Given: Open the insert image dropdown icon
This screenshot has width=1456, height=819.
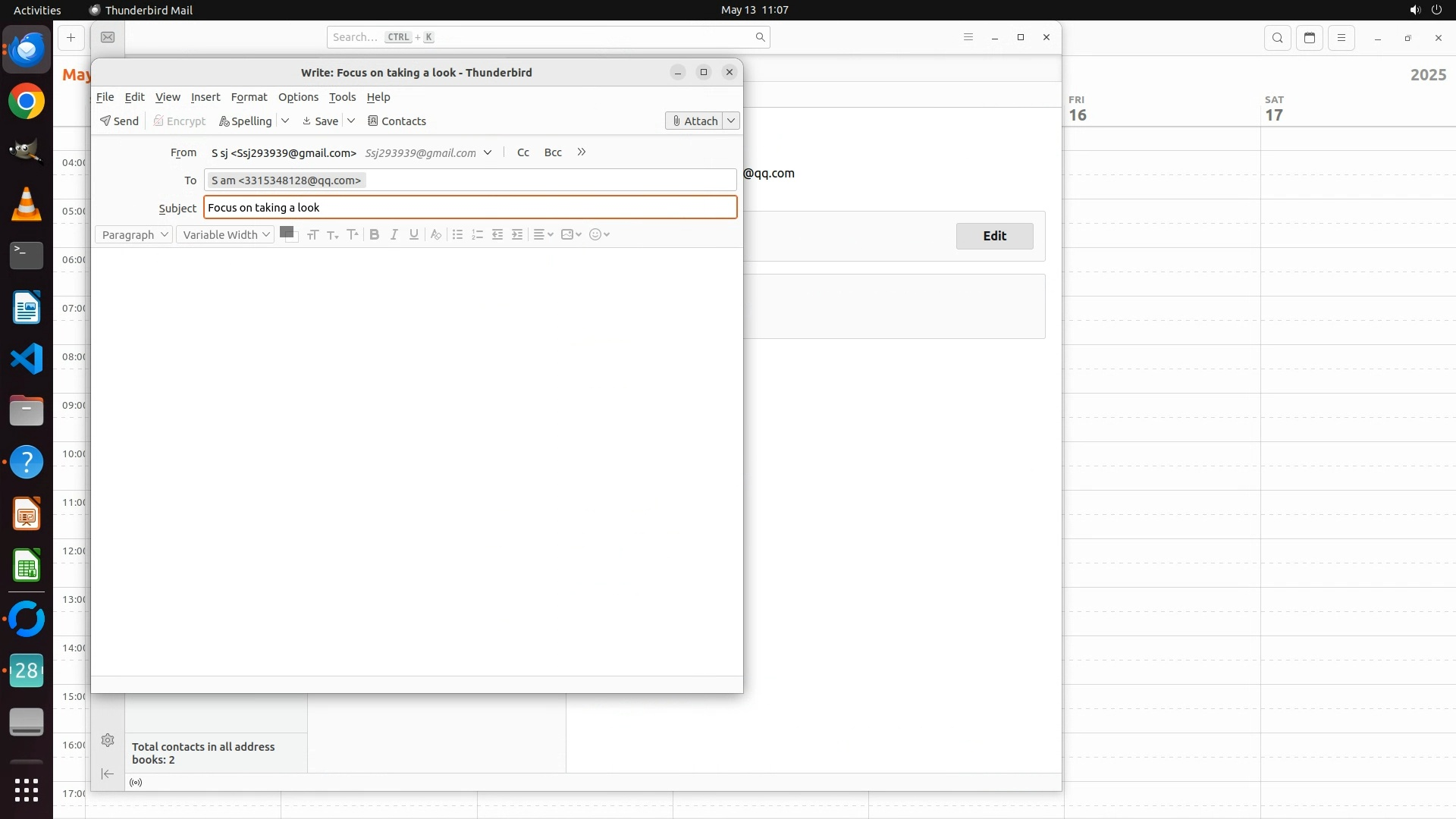Looking at the screenshot, I should (571, 235).
